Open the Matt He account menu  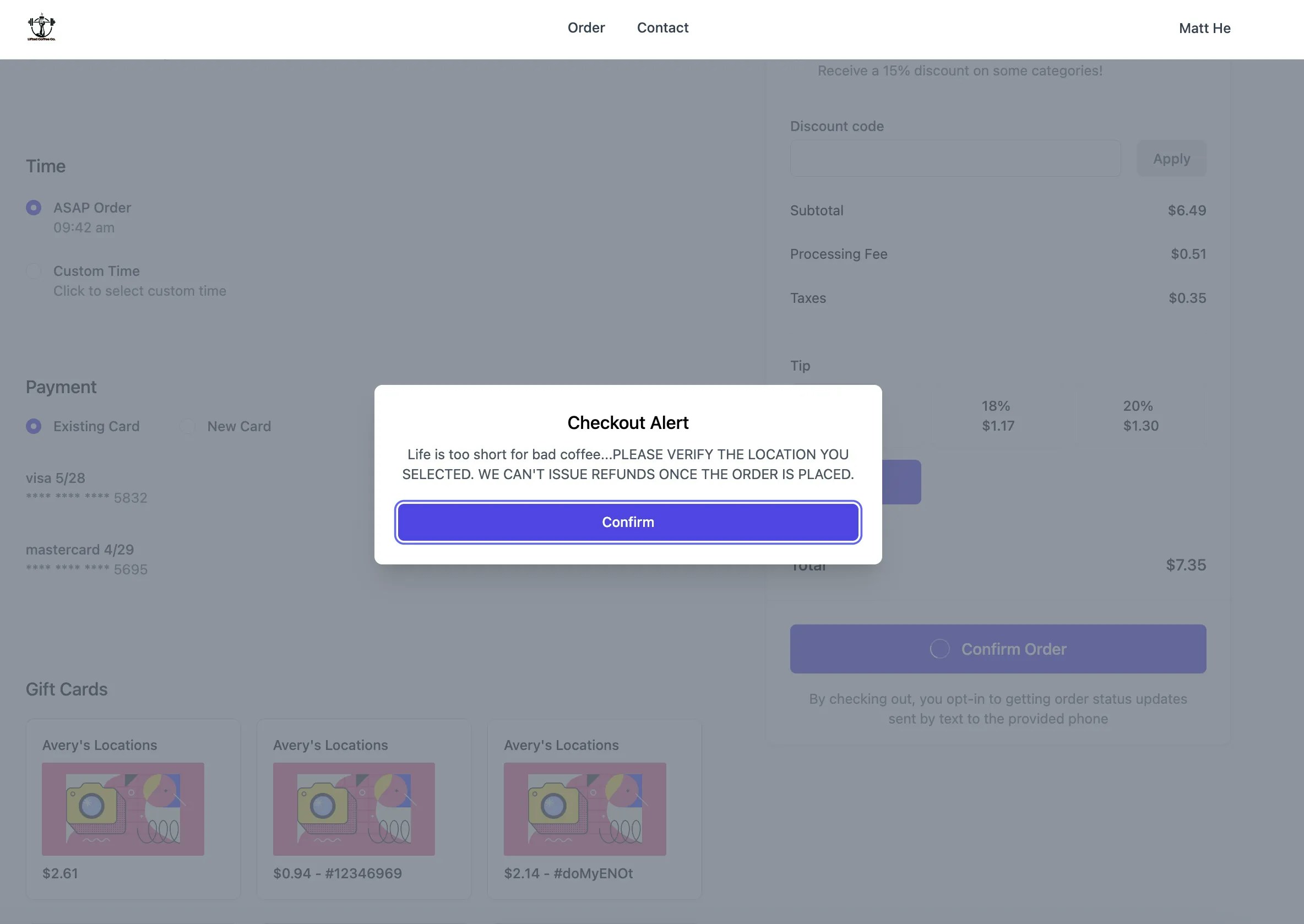(1204, 29)
